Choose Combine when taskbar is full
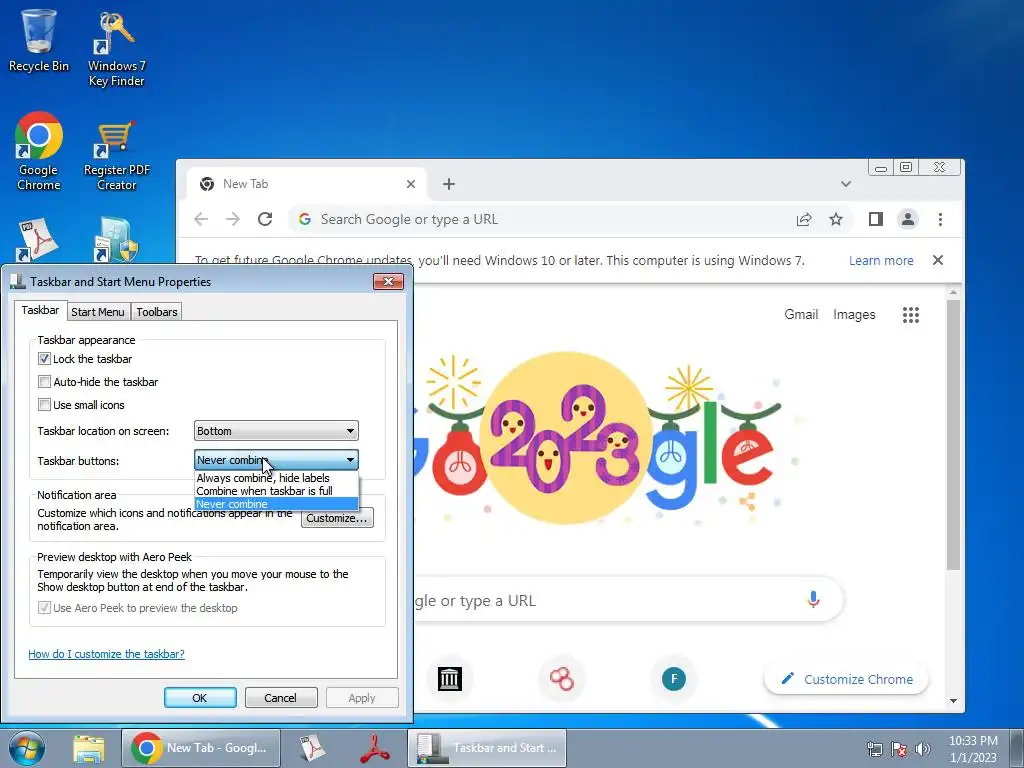Screen dimensions: 1024x768 [x=276, y=490]
